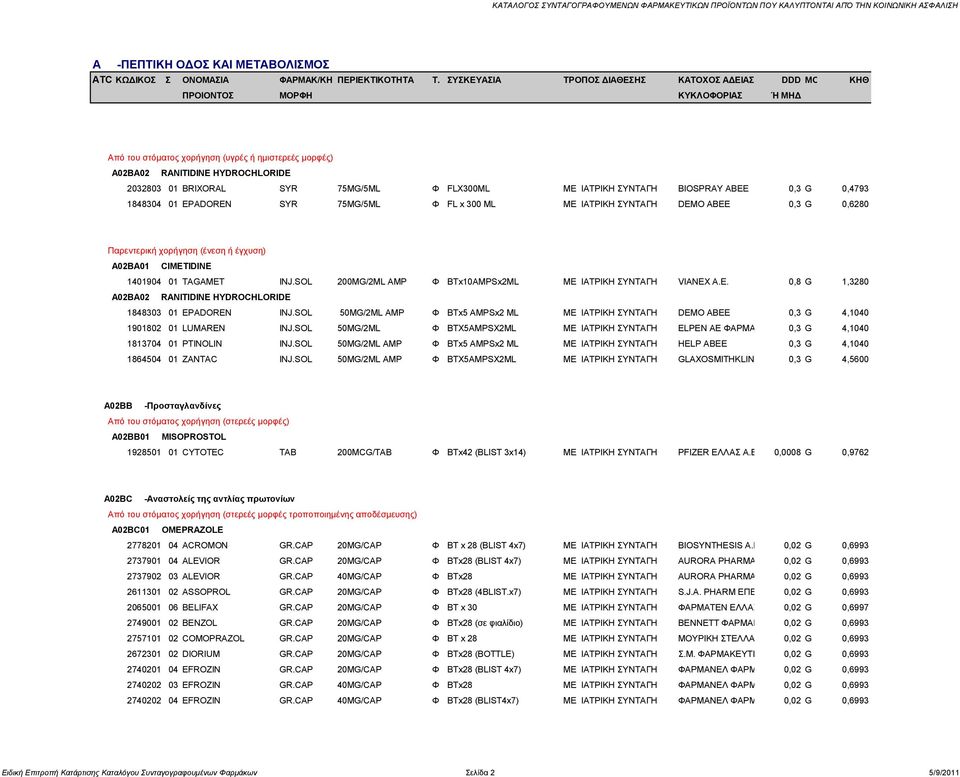Click the red Παρεντερική χορήγηση subheading
960x777 pixels.
click(186, 250)
